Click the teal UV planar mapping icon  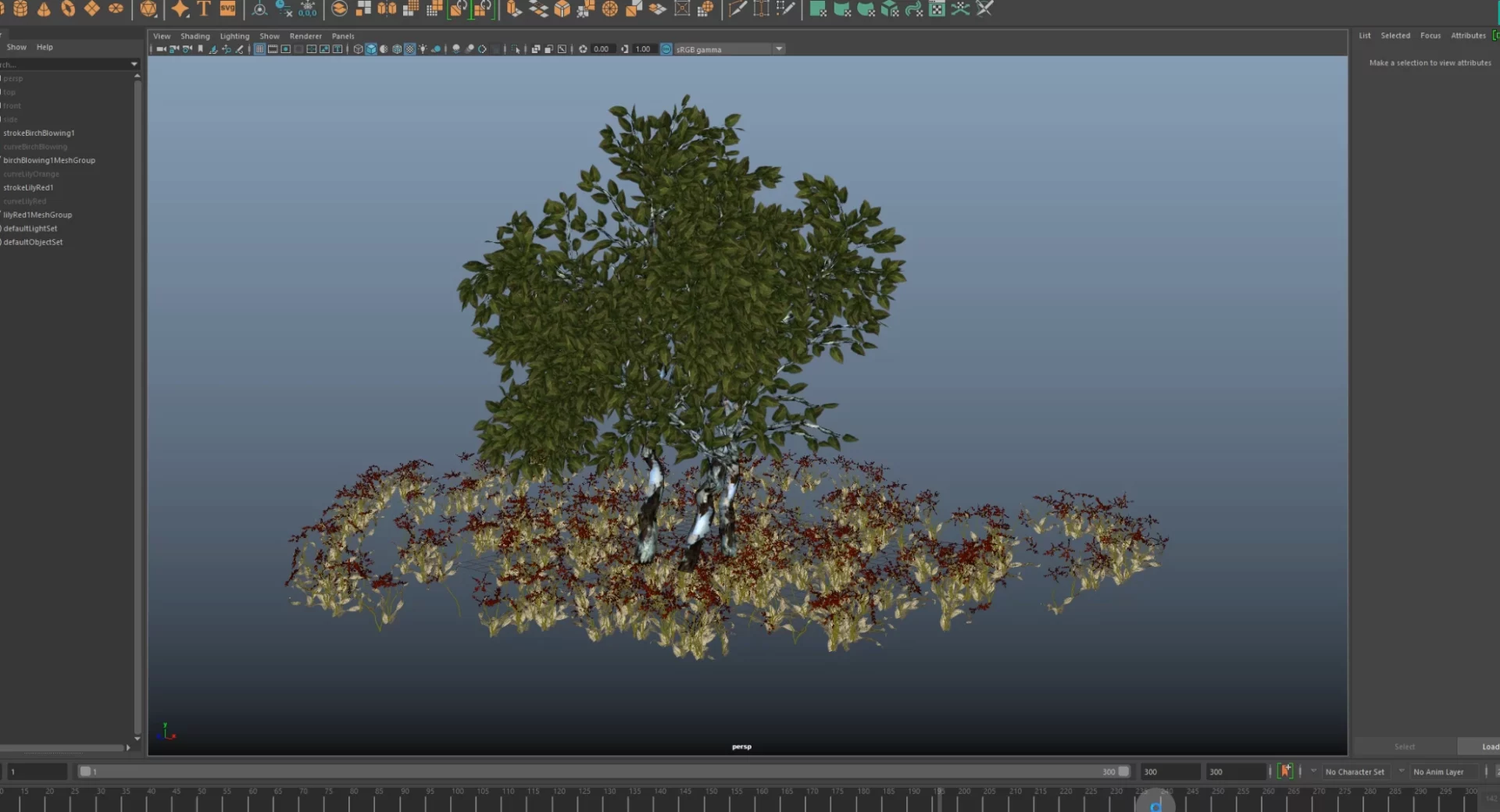tap(818, 9)
